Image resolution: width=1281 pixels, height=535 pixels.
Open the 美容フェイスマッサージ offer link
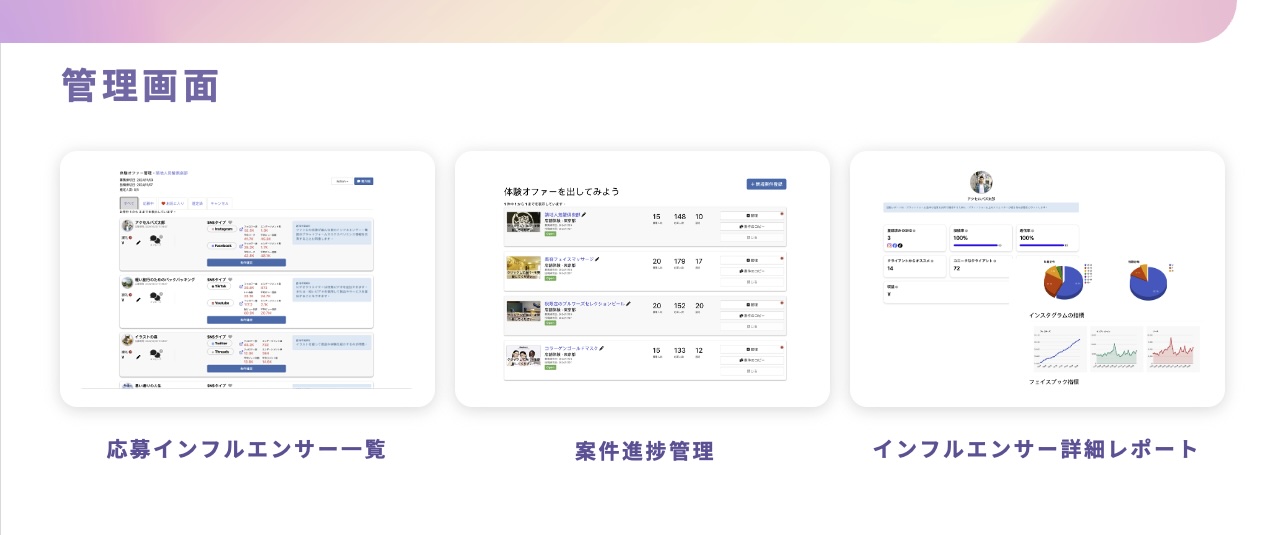[x=569, y=259]
